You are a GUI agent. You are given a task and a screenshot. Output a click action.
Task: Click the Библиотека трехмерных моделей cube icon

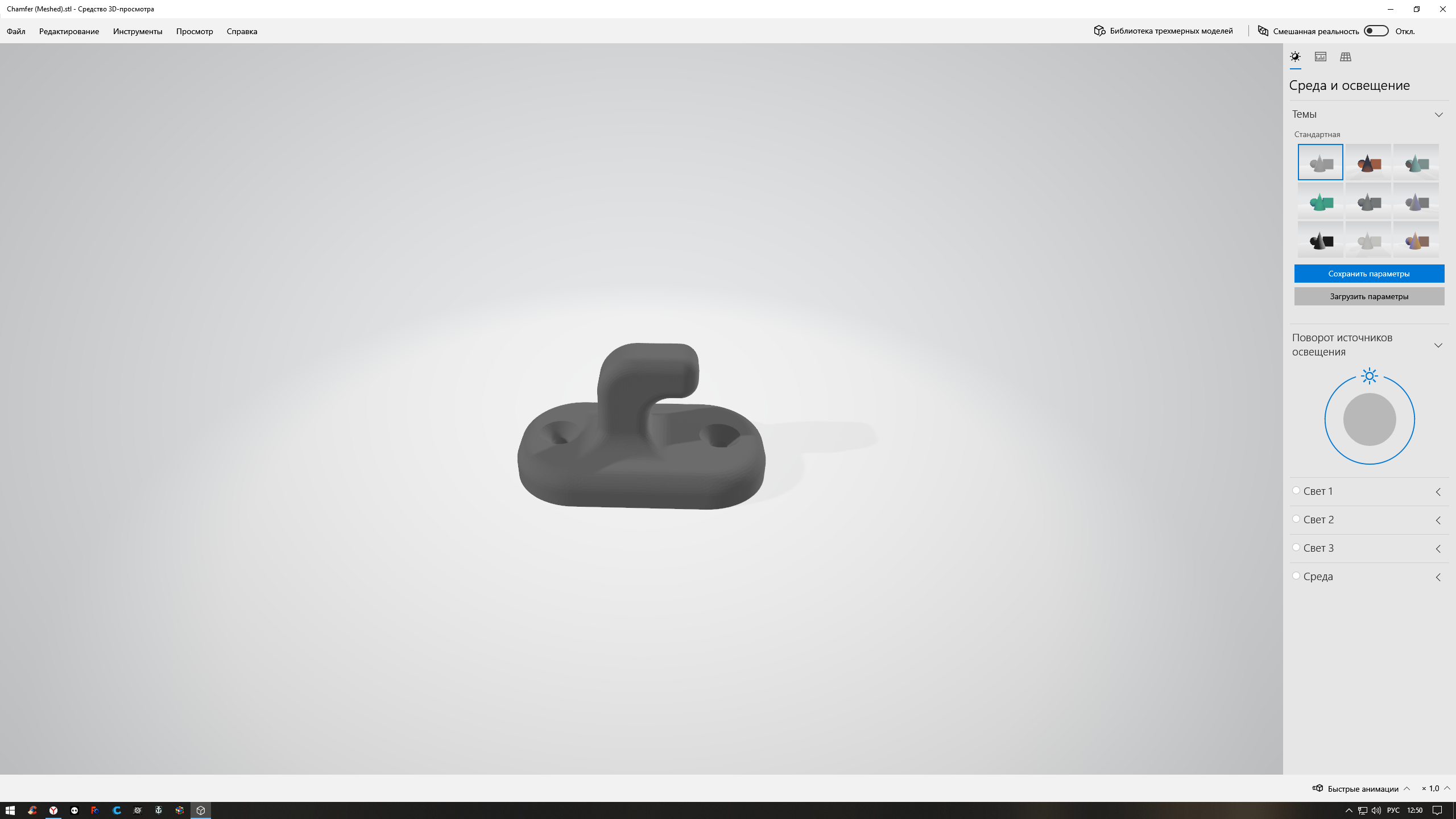click(x=1099, y=31)
